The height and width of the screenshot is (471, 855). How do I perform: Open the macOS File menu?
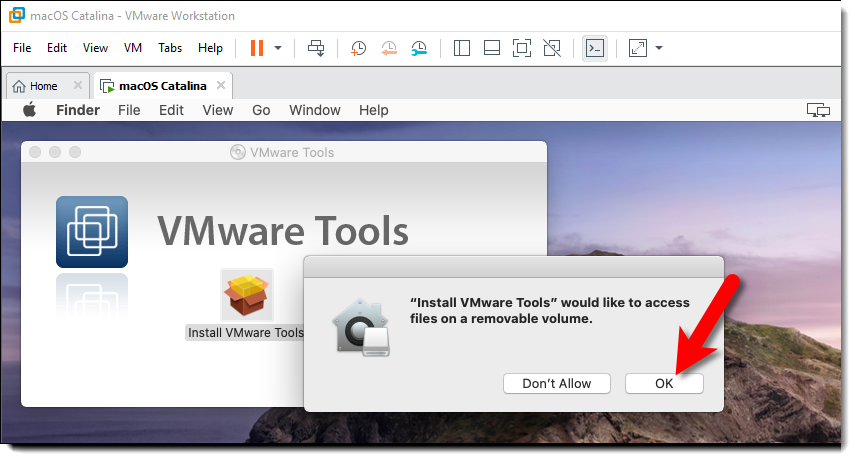[129, 110]
